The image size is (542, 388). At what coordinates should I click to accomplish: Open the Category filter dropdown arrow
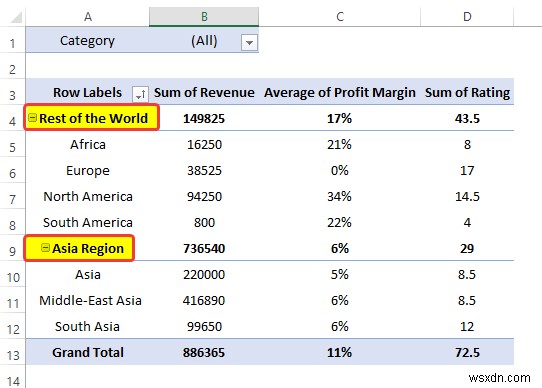[x=249, y=43]
